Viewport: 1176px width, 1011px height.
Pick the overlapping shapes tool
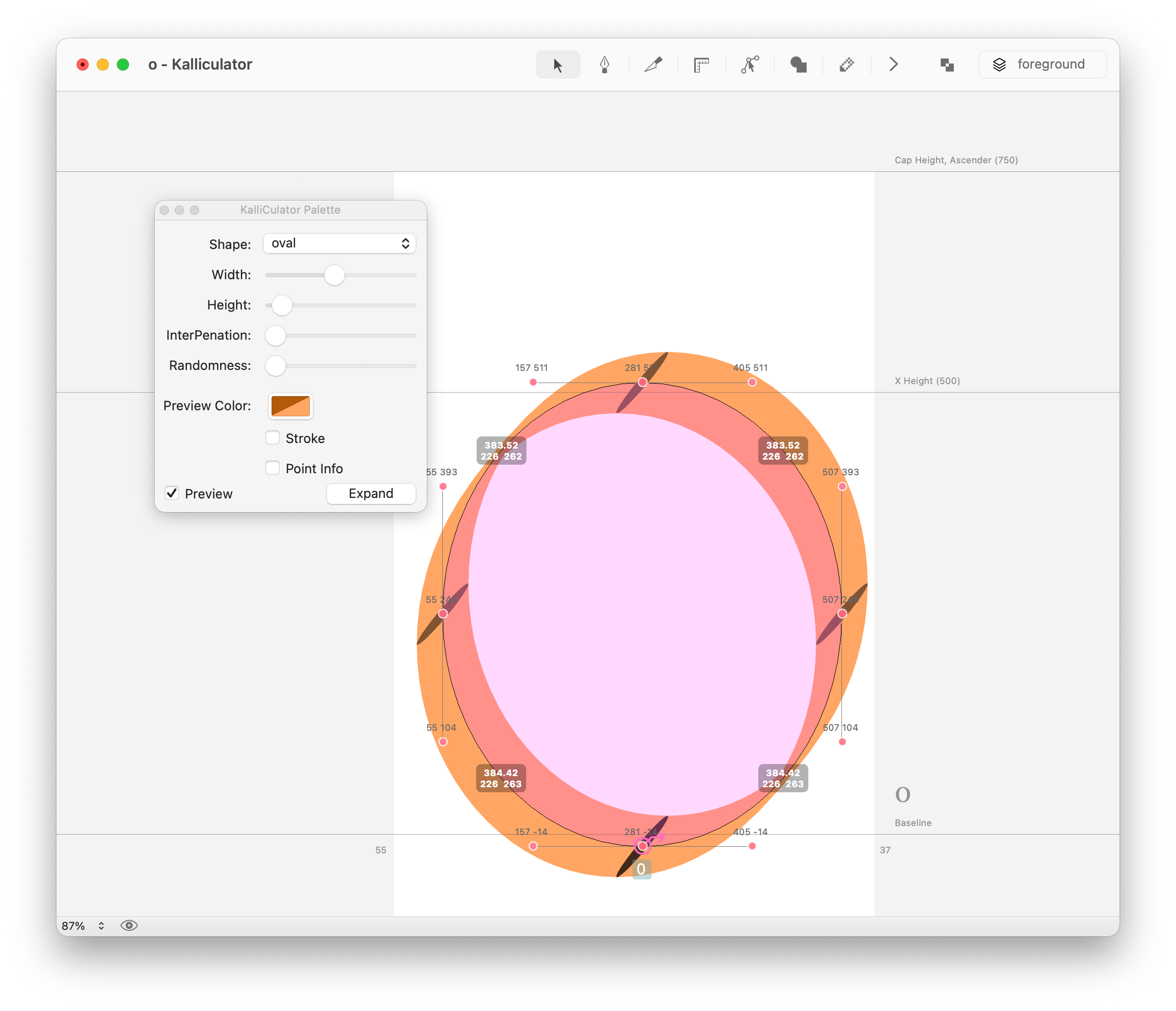798,65
